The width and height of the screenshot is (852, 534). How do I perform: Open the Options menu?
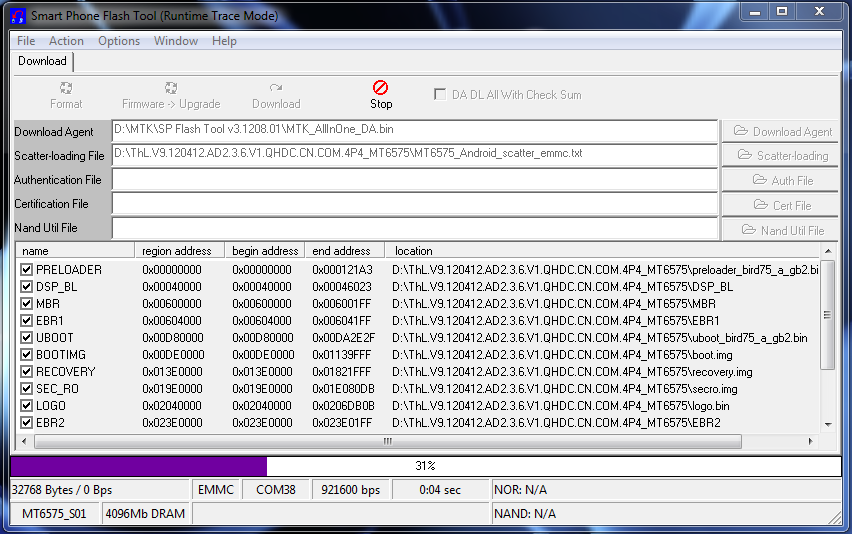(x=119, y=41)
